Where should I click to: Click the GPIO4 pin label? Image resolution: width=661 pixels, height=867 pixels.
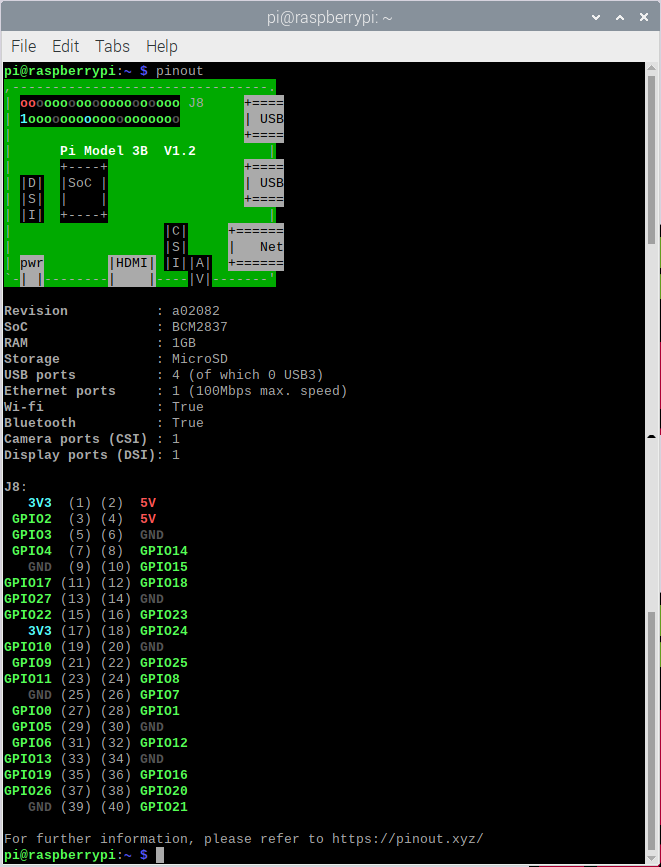(32, 551)
